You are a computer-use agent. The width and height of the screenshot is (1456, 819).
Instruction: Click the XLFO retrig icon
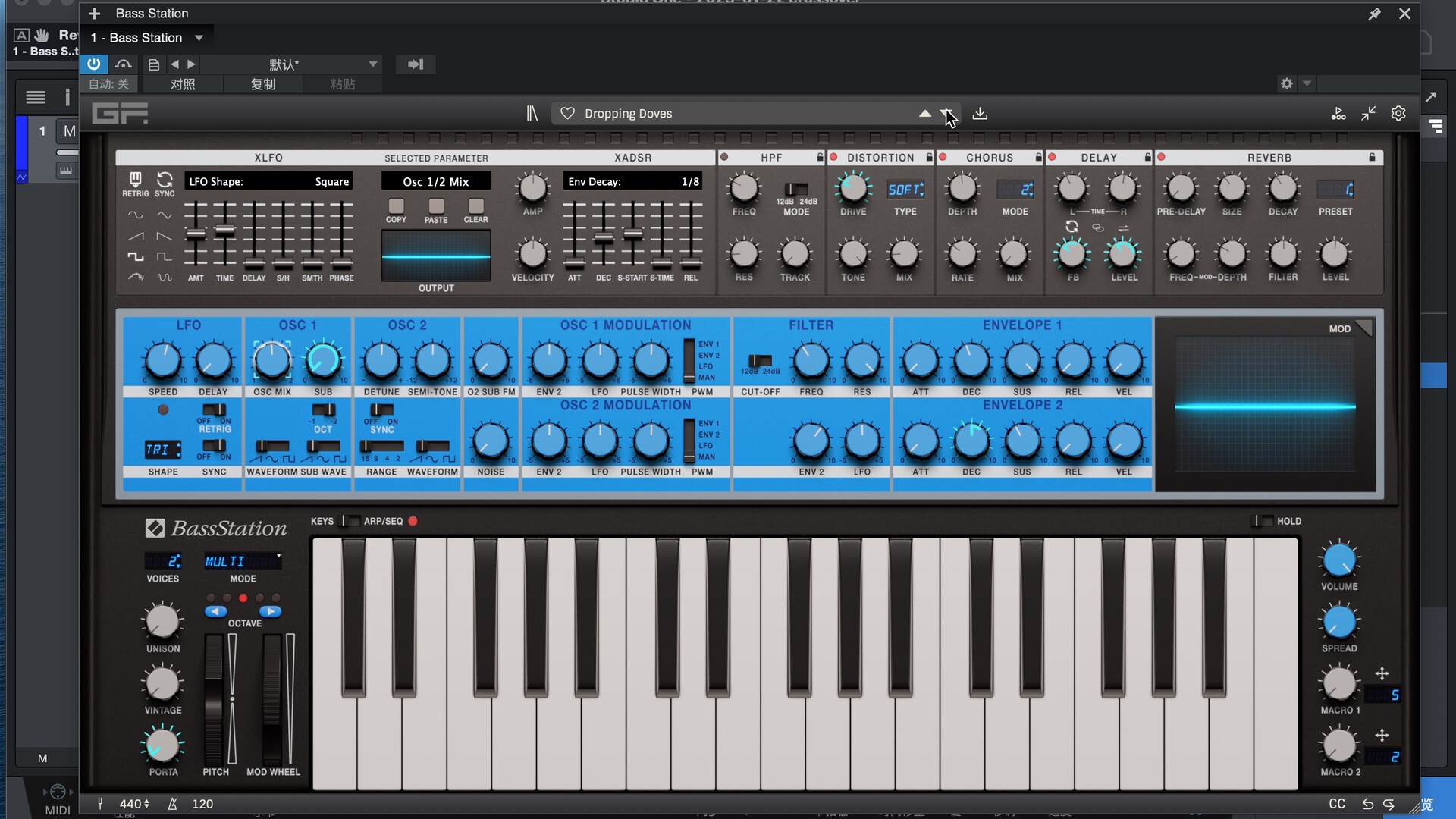point(135,180)
